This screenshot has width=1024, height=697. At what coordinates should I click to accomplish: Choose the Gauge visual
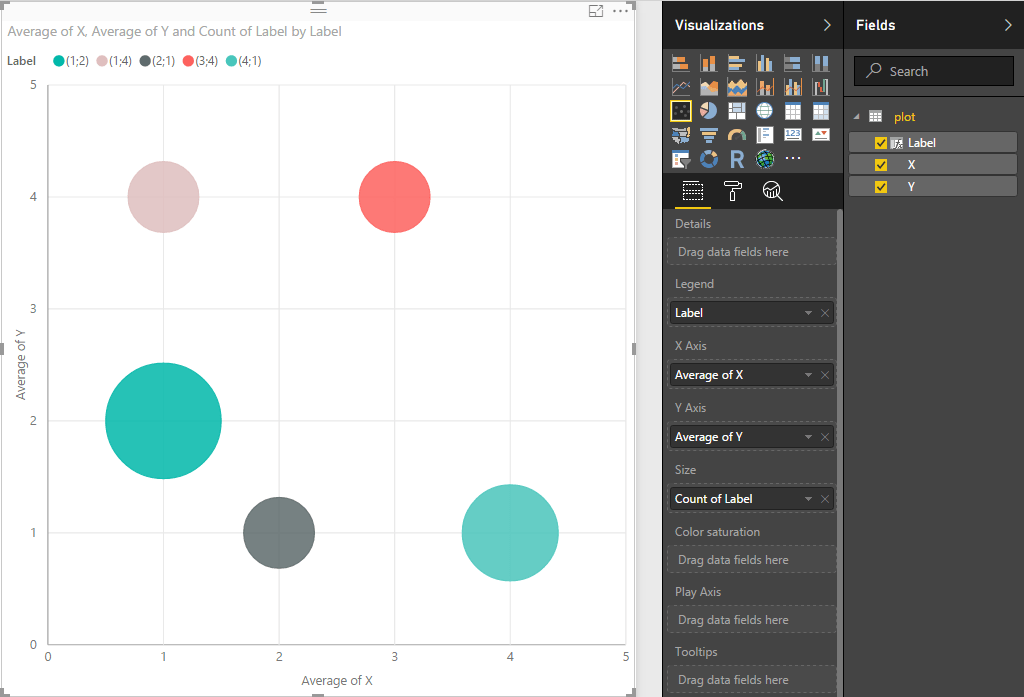pyautogui.click(x=737, y=134)
